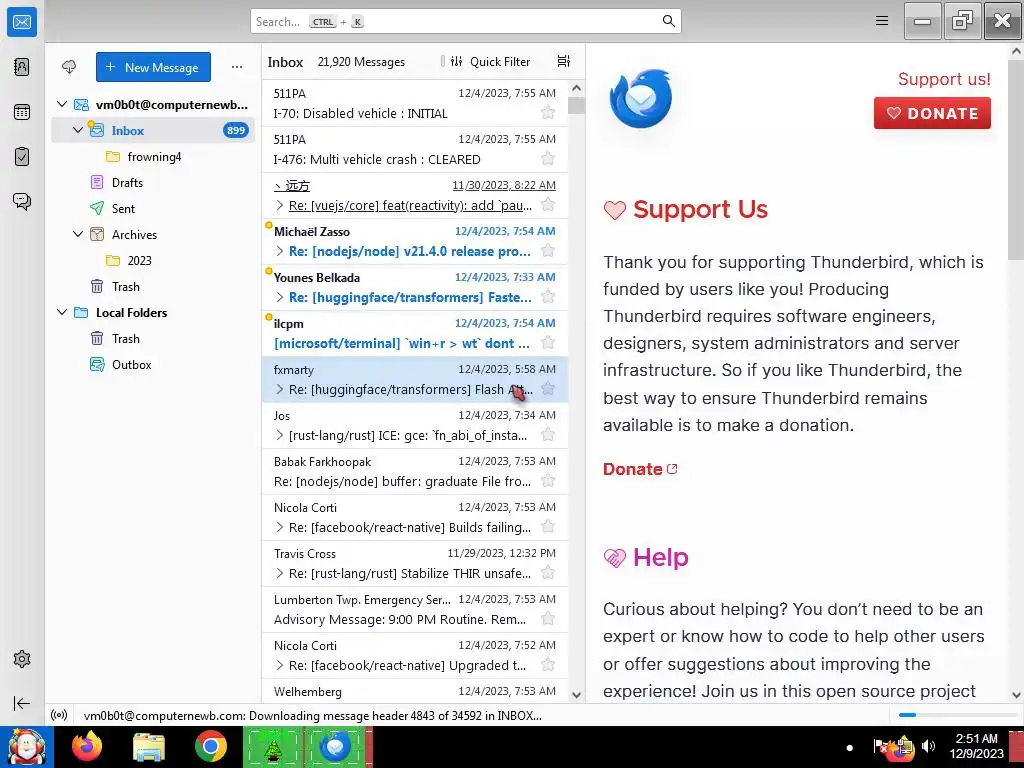This screenshot has height=768, width=1024.
Task: Open message list display options
Action: [564, 61]
